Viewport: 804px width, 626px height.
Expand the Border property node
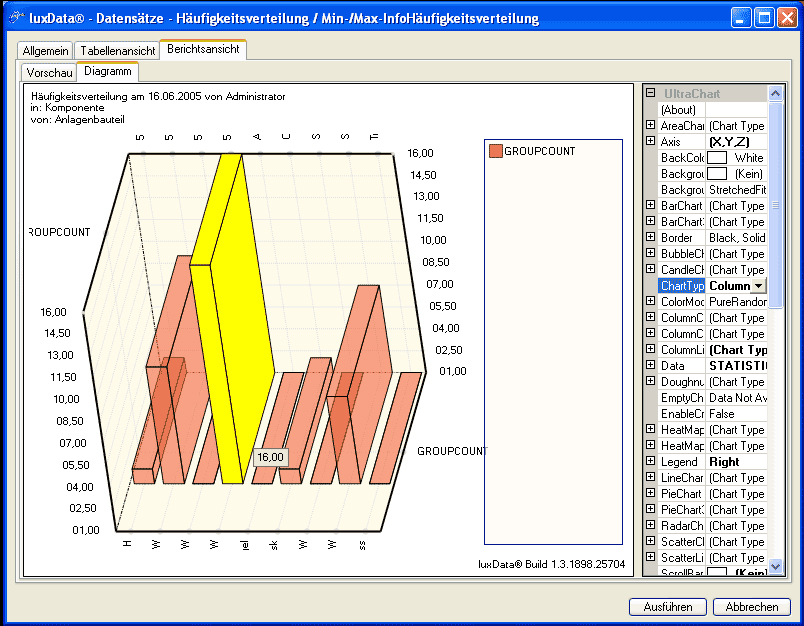click(x=651, y=238)
